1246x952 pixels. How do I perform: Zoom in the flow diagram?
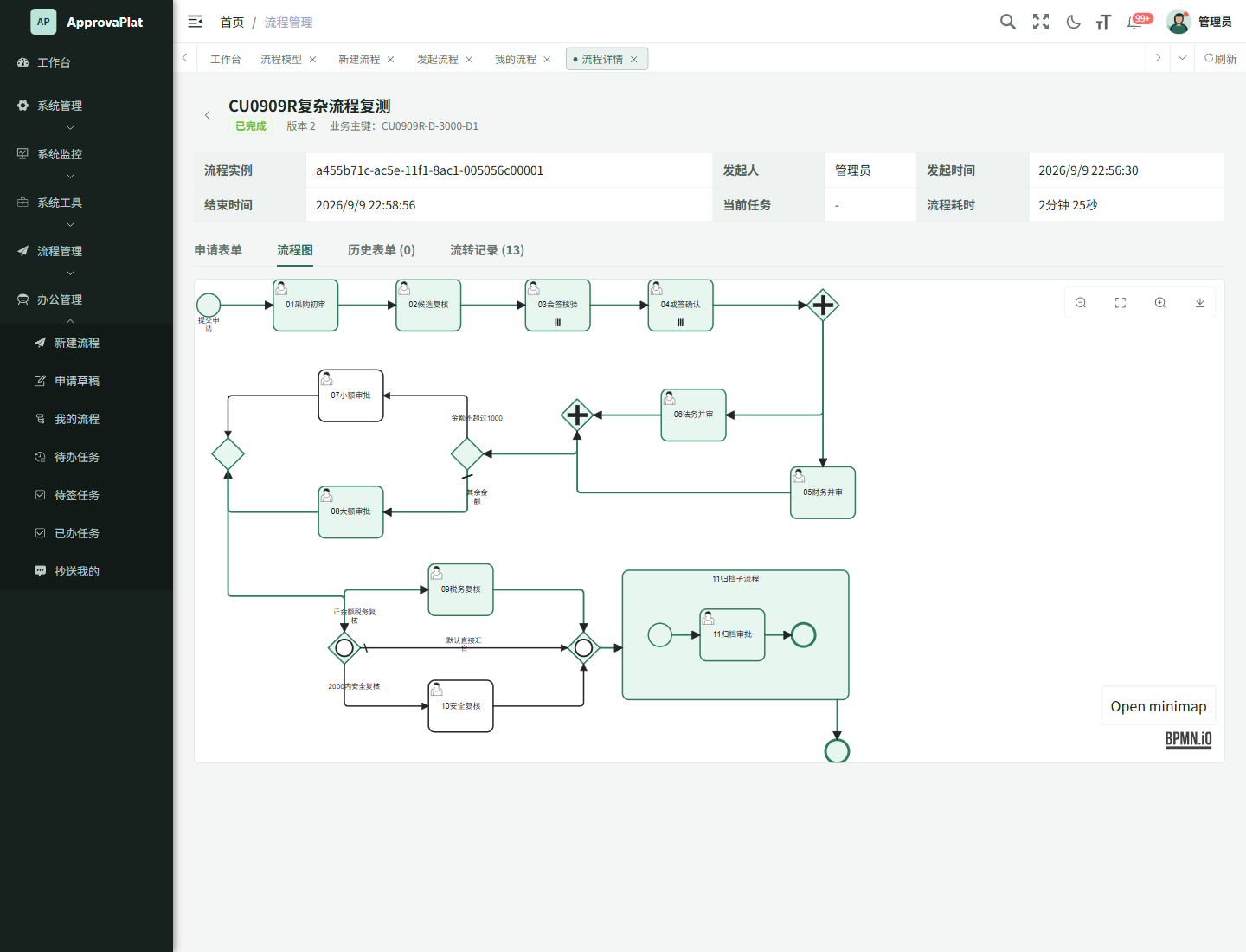point(1160,303)
